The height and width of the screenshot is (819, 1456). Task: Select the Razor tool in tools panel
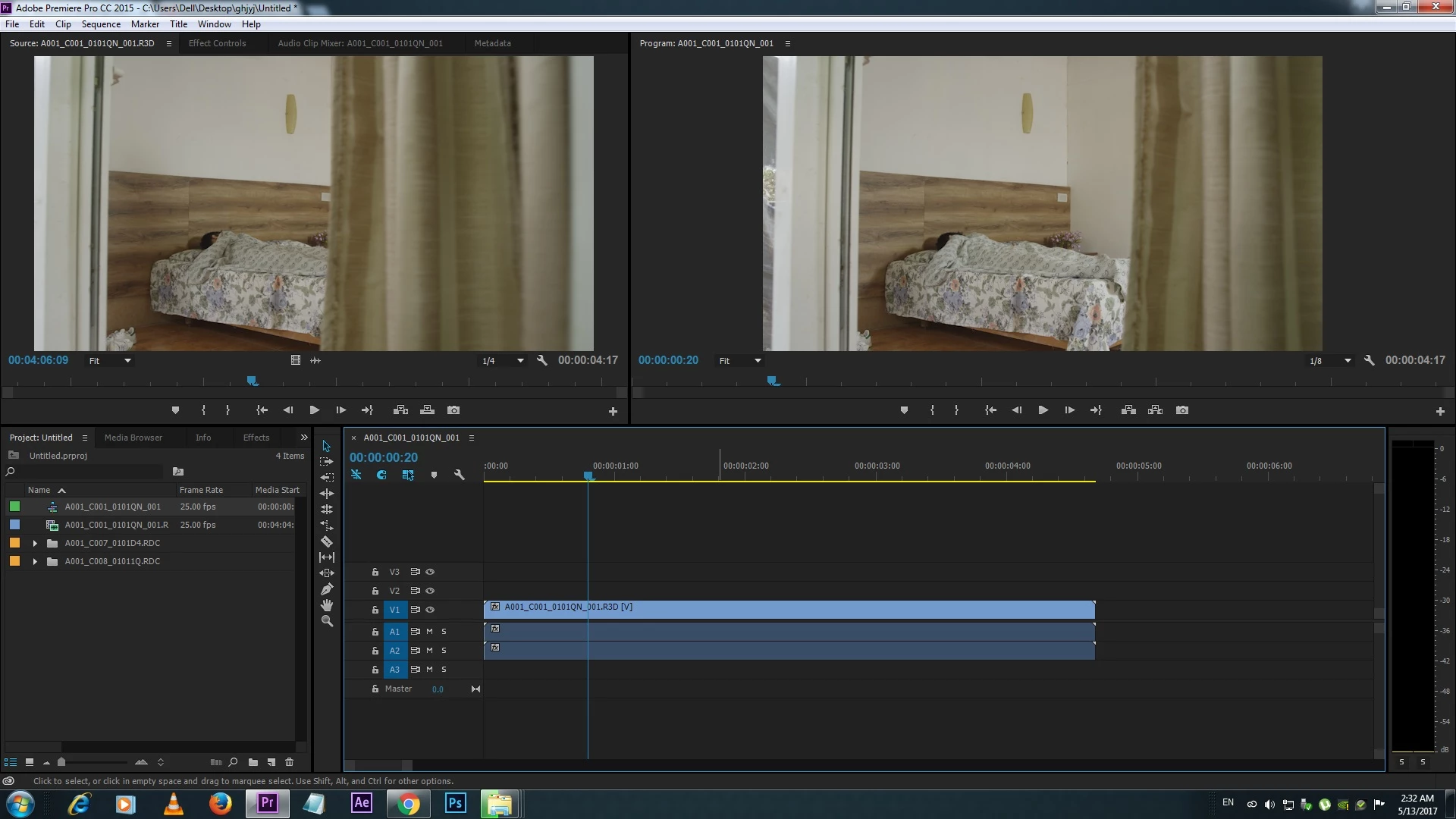click(327, 541)
